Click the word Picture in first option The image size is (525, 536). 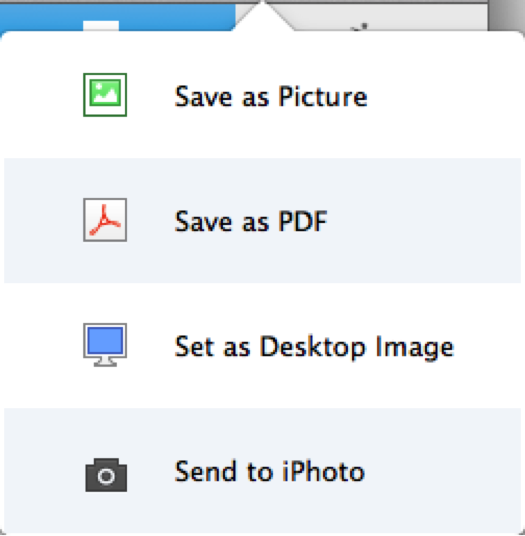tap(323, 96)
